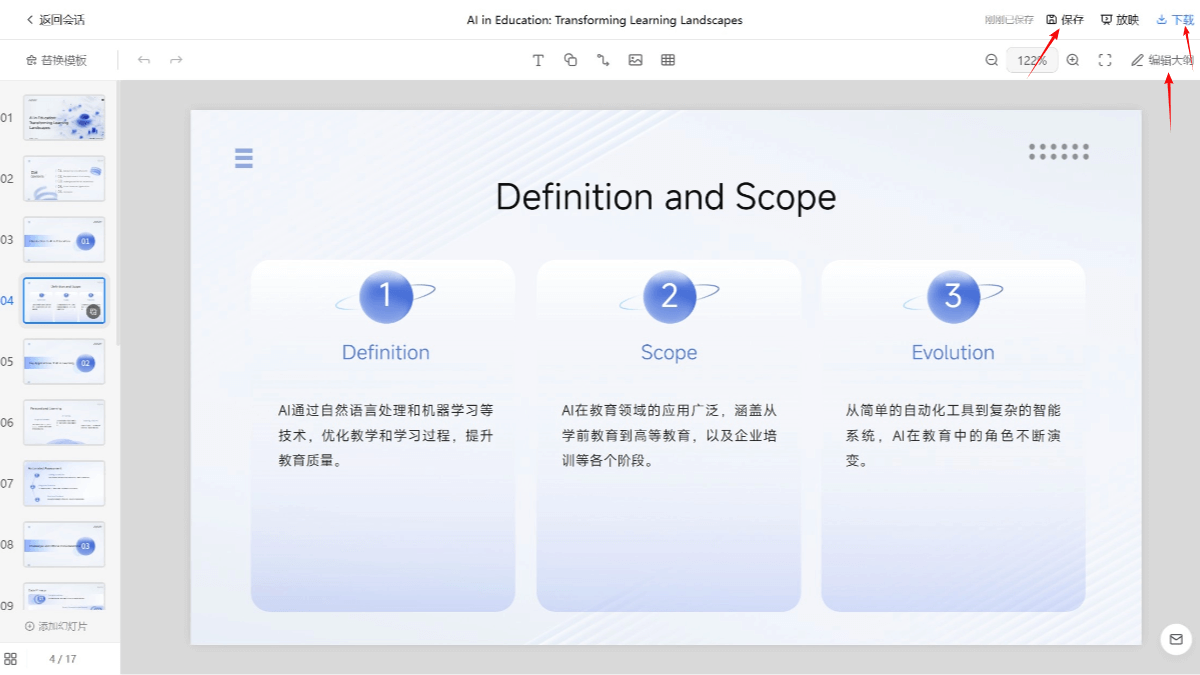Click the 122% zoom level field
This screenshot has height=675, width=1200.
[1031, 60]
